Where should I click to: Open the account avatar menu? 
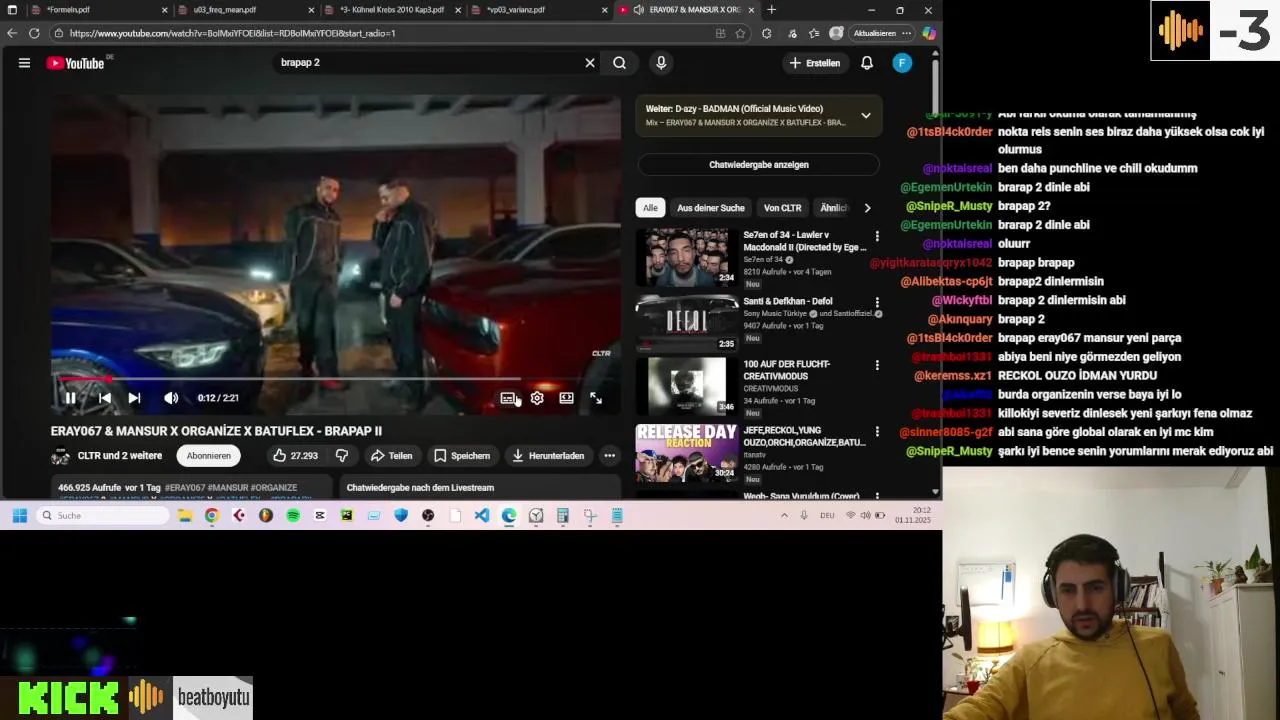pyautogui.click(x=902, y=63)
